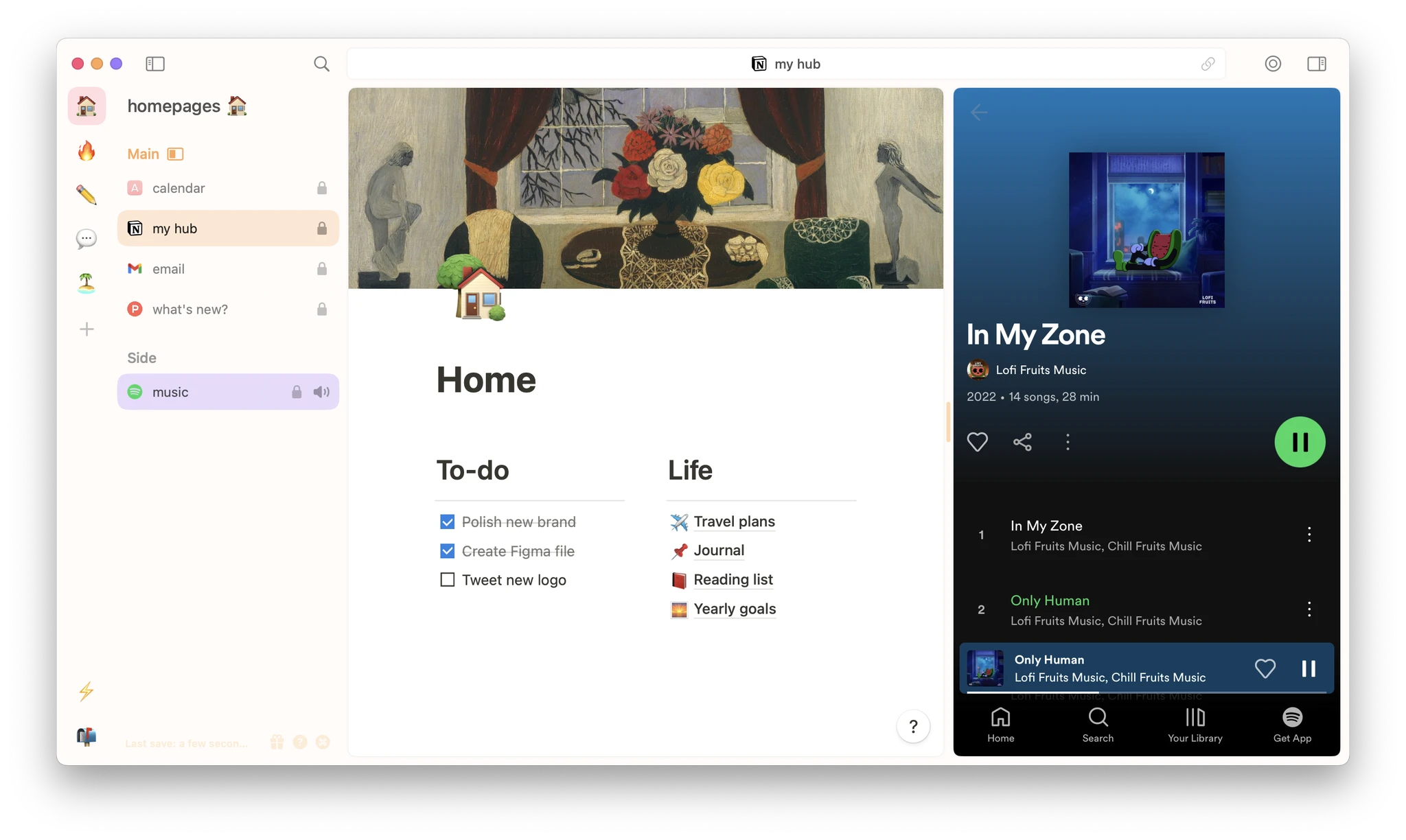
Task: Click the lock icon on the music row
Action: [297, 392]
